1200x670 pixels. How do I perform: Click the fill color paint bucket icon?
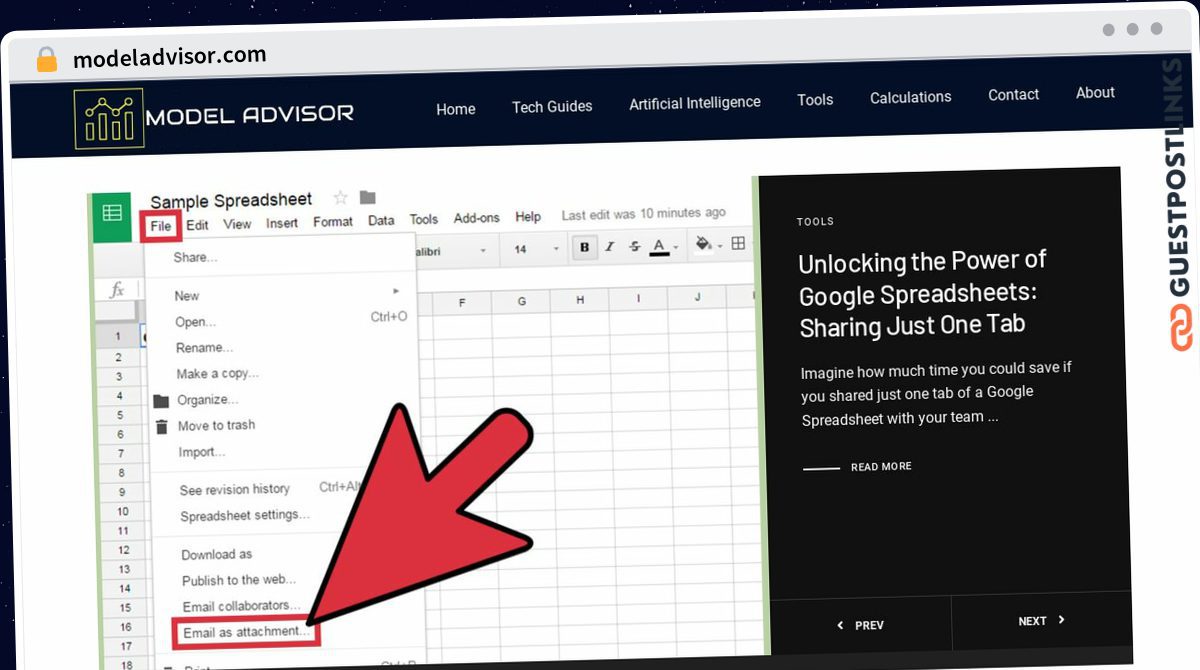[702, 244]
